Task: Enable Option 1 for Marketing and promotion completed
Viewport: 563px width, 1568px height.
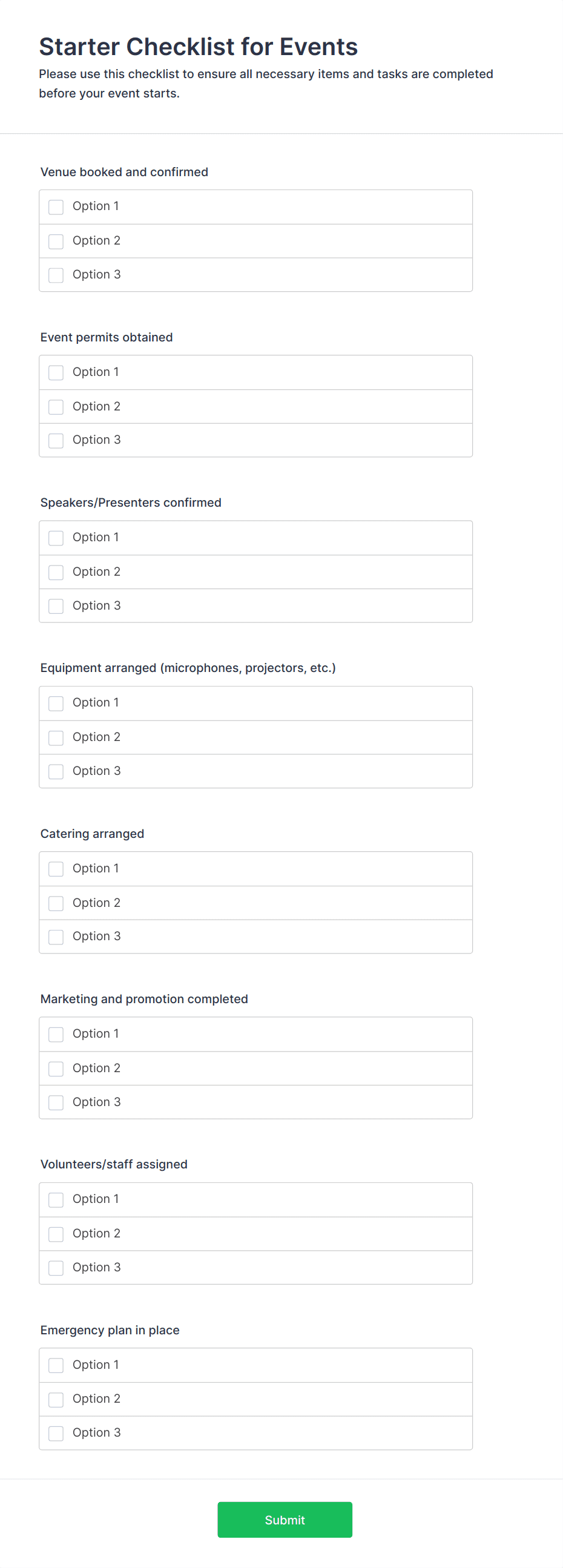Action: pos(56,1034)
